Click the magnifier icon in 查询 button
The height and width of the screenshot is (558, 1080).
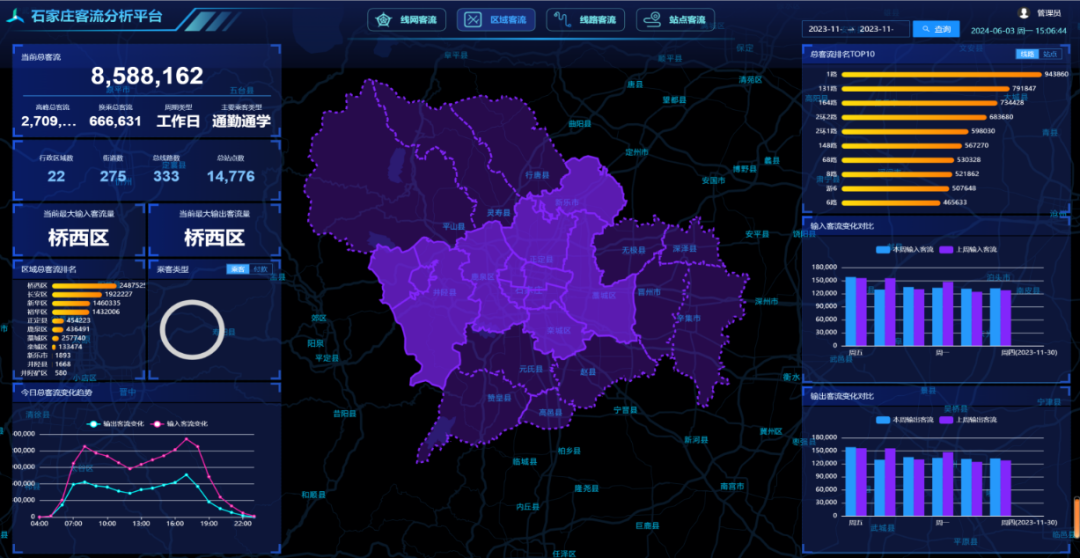(926, 30)
